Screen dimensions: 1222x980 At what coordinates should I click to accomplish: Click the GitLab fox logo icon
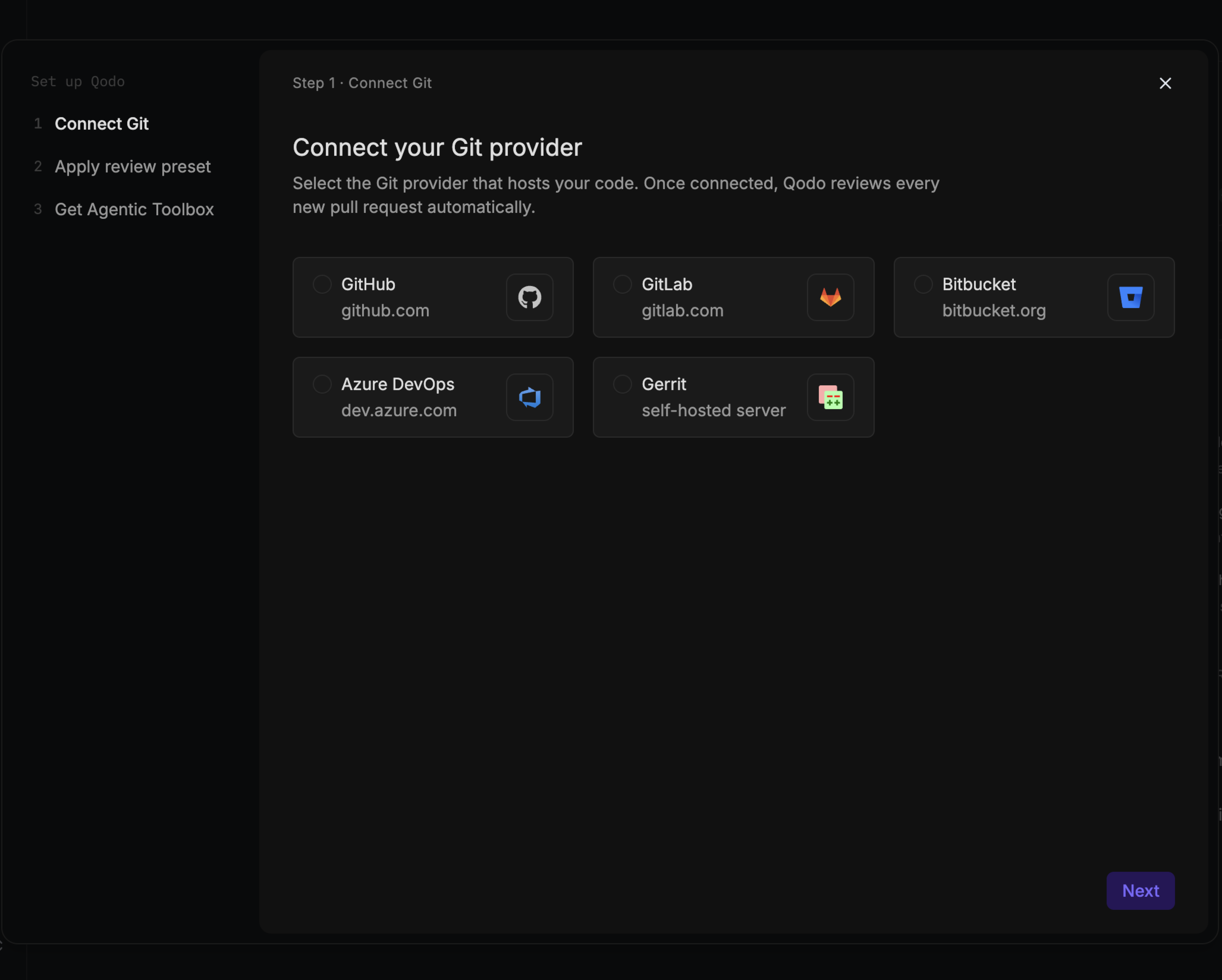tap(830, 297)
